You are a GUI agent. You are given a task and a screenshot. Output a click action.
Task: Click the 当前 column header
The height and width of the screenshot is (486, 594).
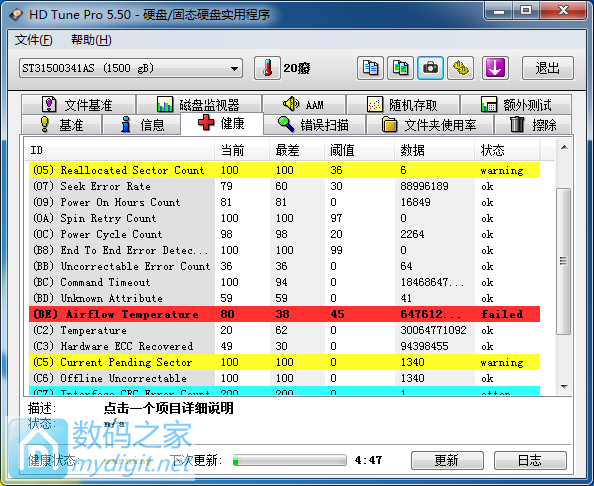coord(242,150)
